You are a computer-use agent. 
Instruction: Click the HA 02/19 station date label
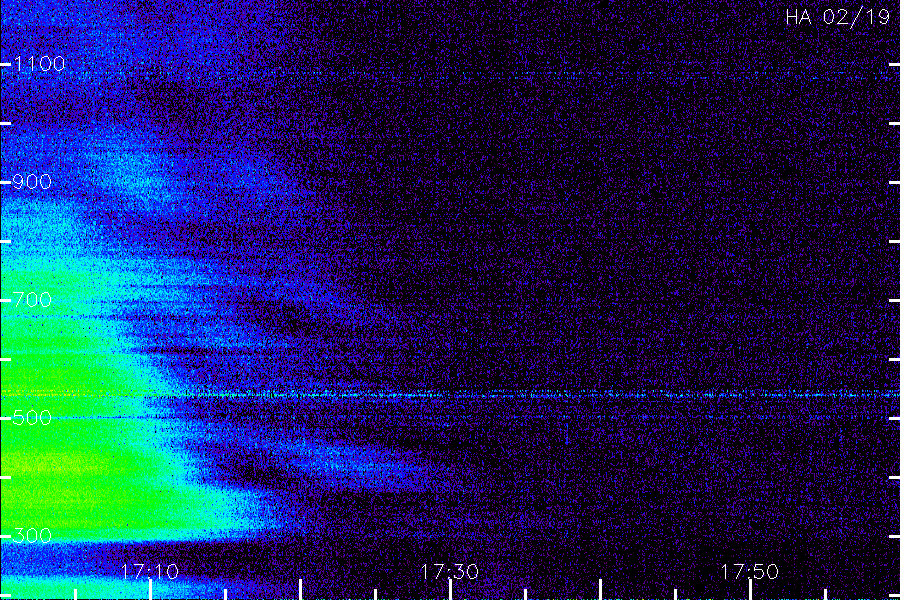pos(837,17)
